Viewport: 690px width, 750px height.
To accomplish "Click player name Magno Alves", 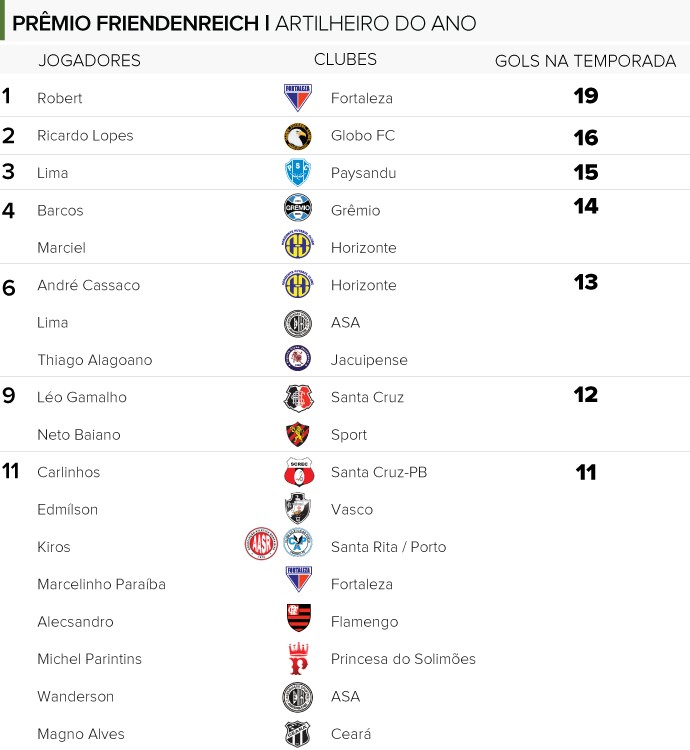I will click(x=81, y=734).
